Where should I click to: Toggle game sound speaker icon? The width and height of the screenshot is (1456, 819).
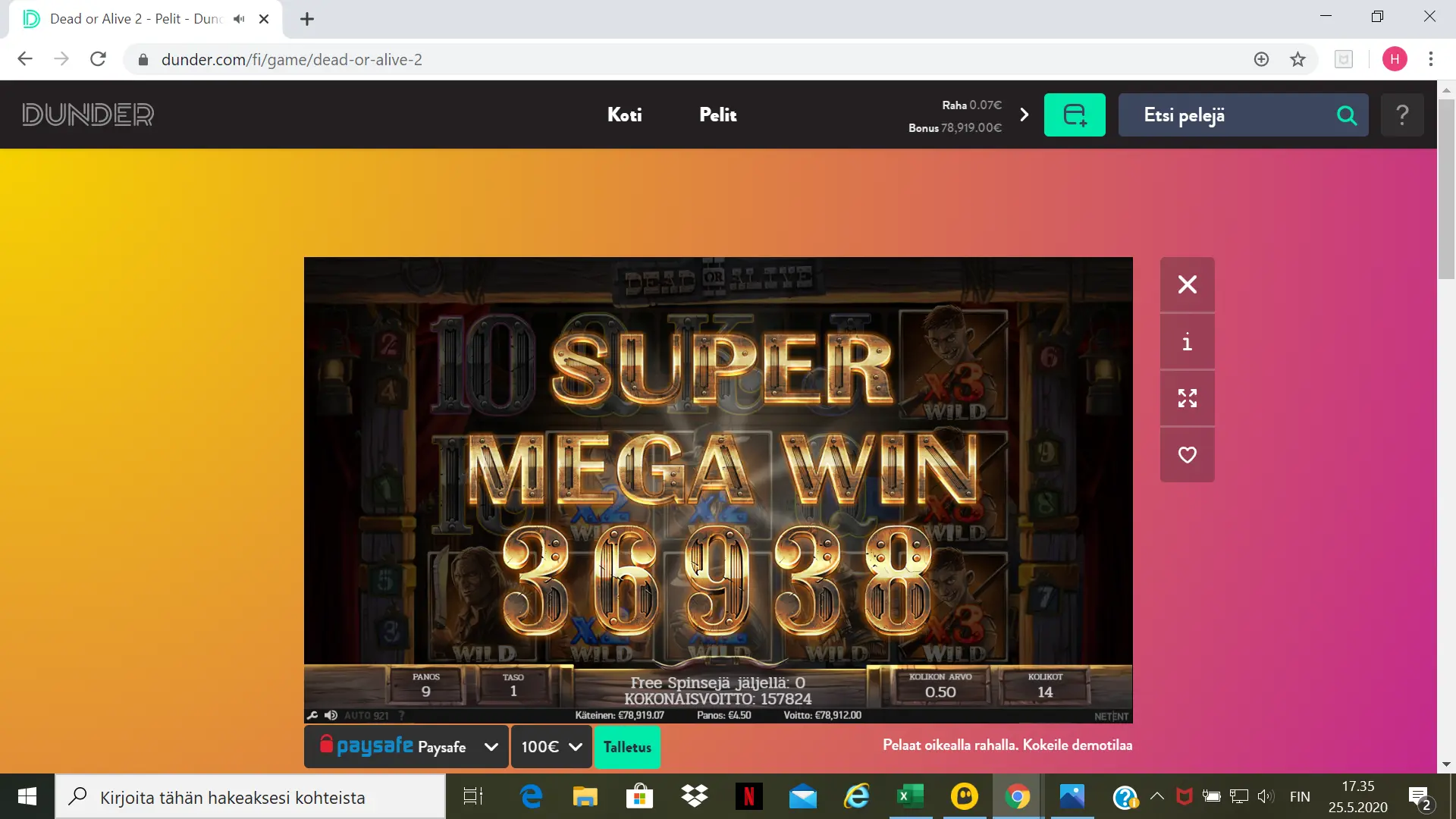click(x=331, y=715)
